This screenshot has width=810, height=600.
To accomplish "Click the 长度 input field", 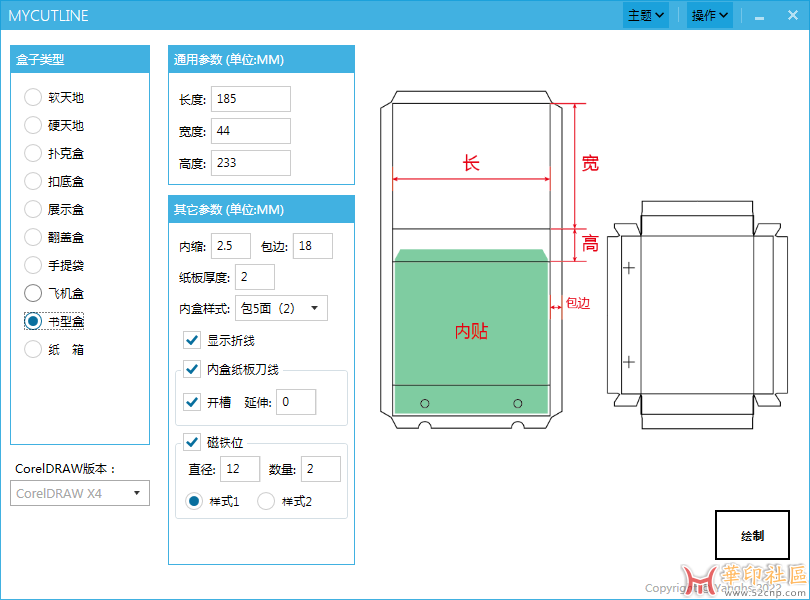I will pyautogui.click(x=251, y=99).
